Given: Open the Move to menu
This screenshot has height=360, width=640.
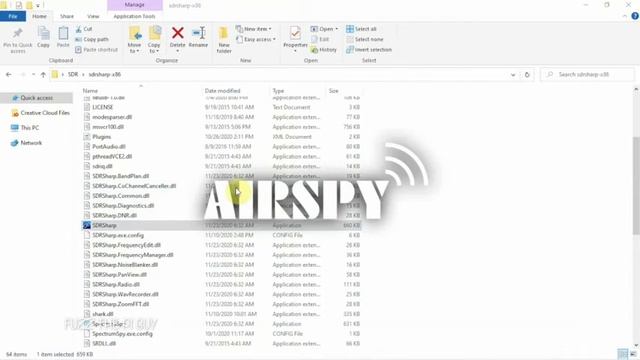Looking at the screenshot, I should pos(134,40).
